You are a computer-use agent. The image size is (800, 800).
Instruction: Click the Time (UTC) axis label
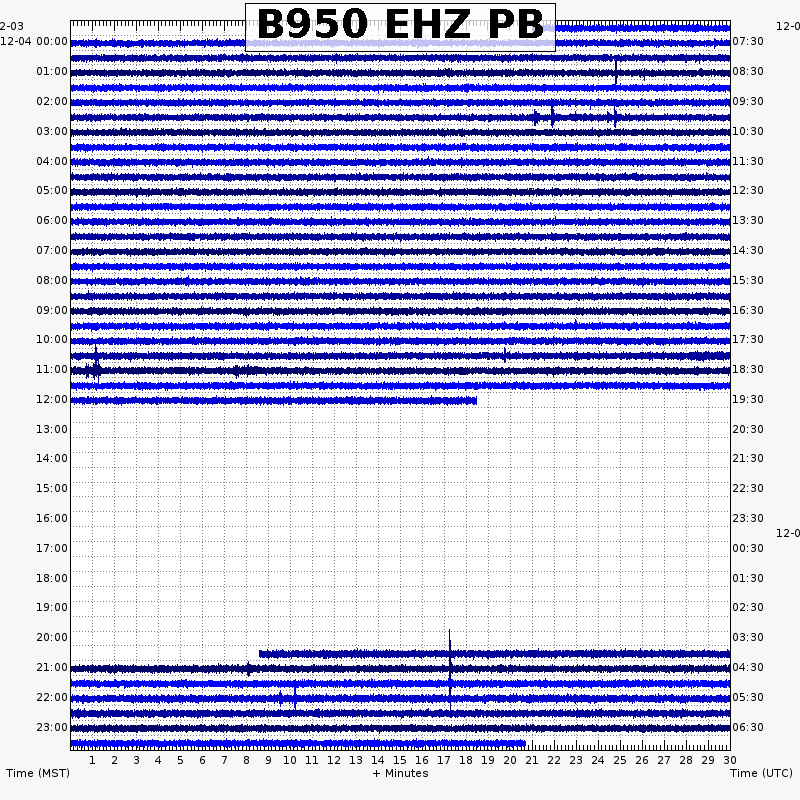[761, 774]
